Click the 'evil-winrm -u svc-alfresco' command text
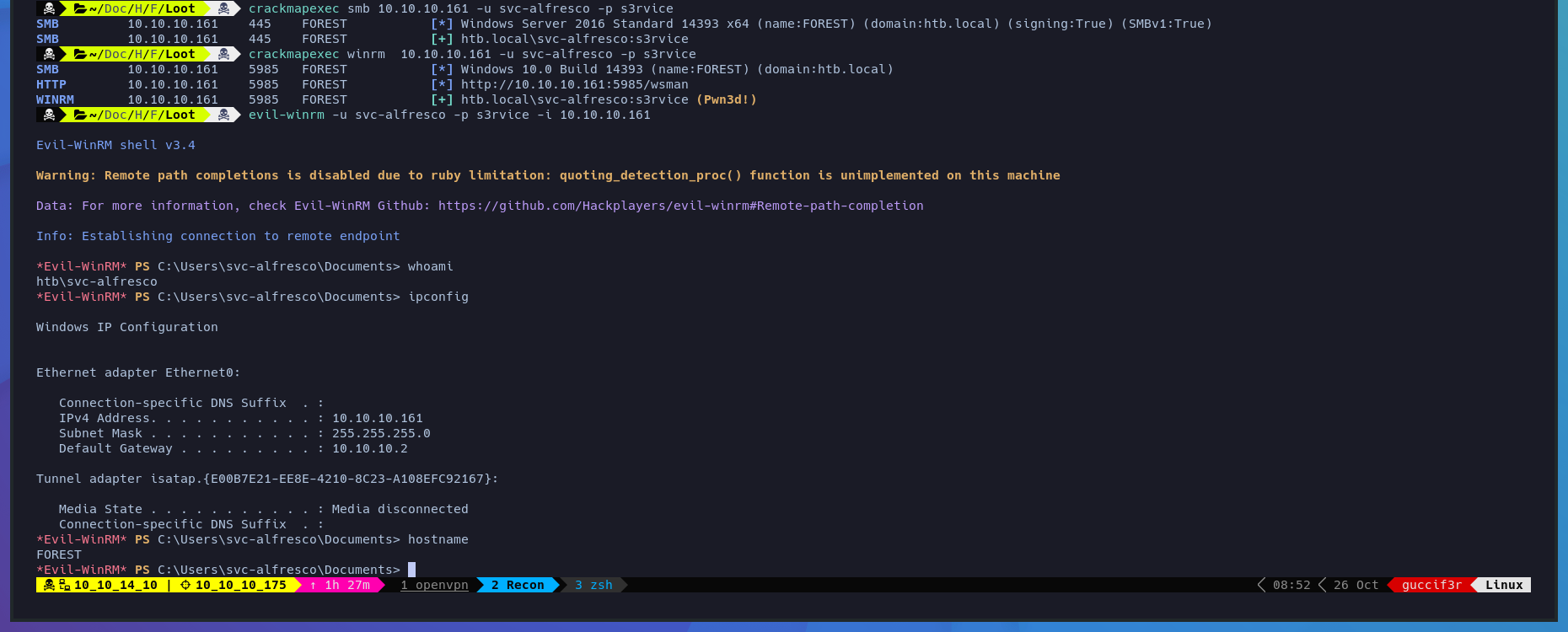1568x632 pixels. click(x=346, y=115)
